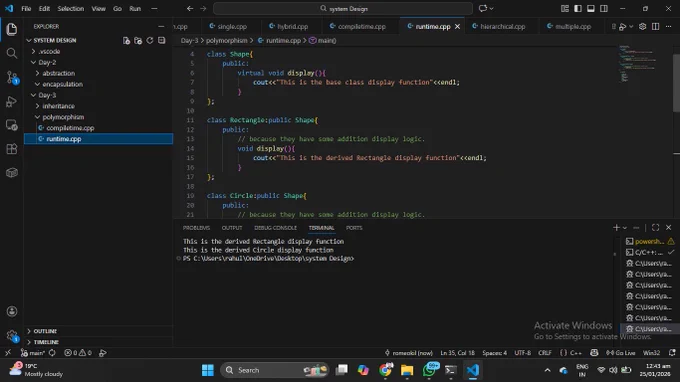Open notifications bell in status bar
This screenshot has width=680, height=382.
672,353
